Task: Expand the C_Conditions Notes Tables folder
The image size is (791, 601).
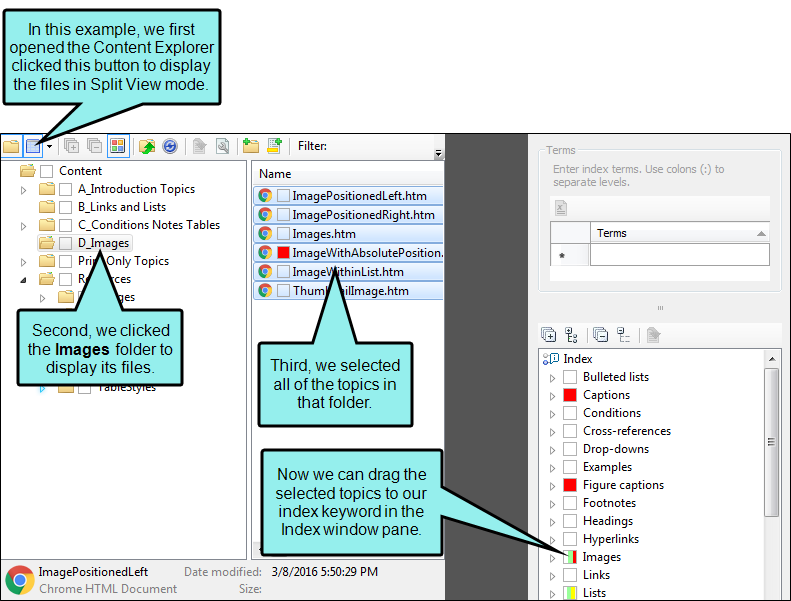Action: pos(24,225)
